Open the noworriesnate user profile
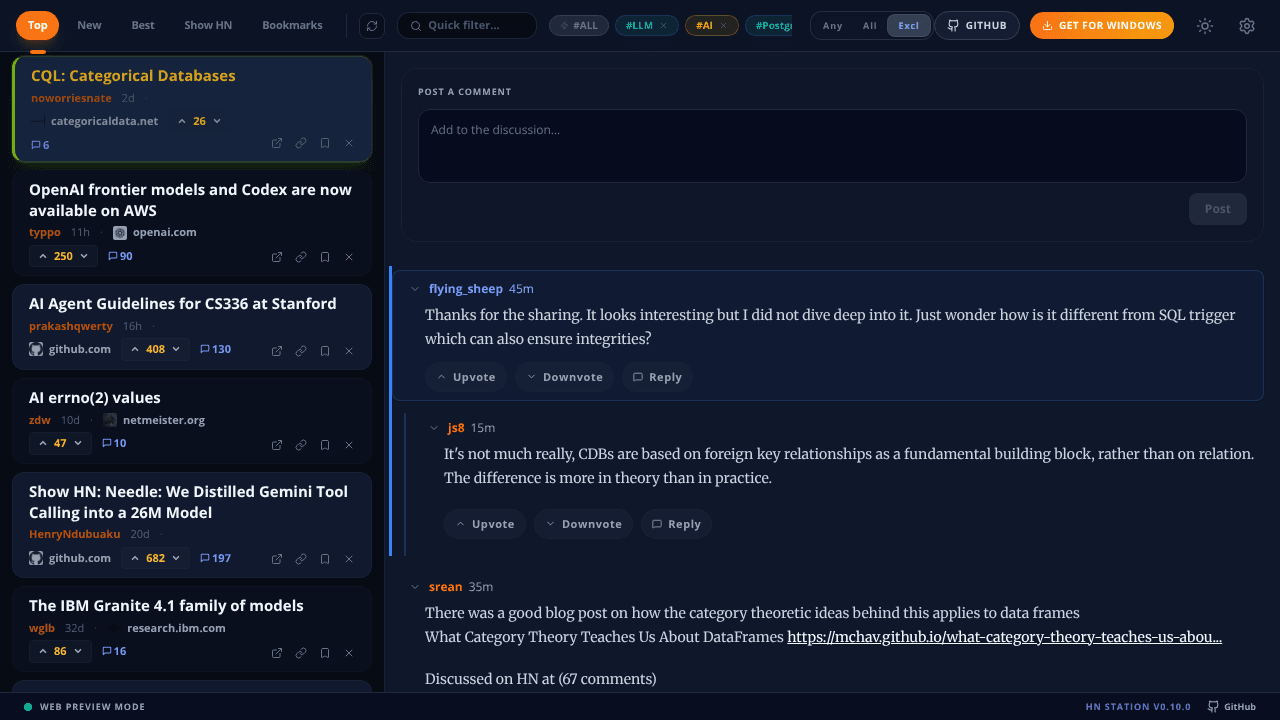The image size is (1280, 720). click(x=71, y=98)
